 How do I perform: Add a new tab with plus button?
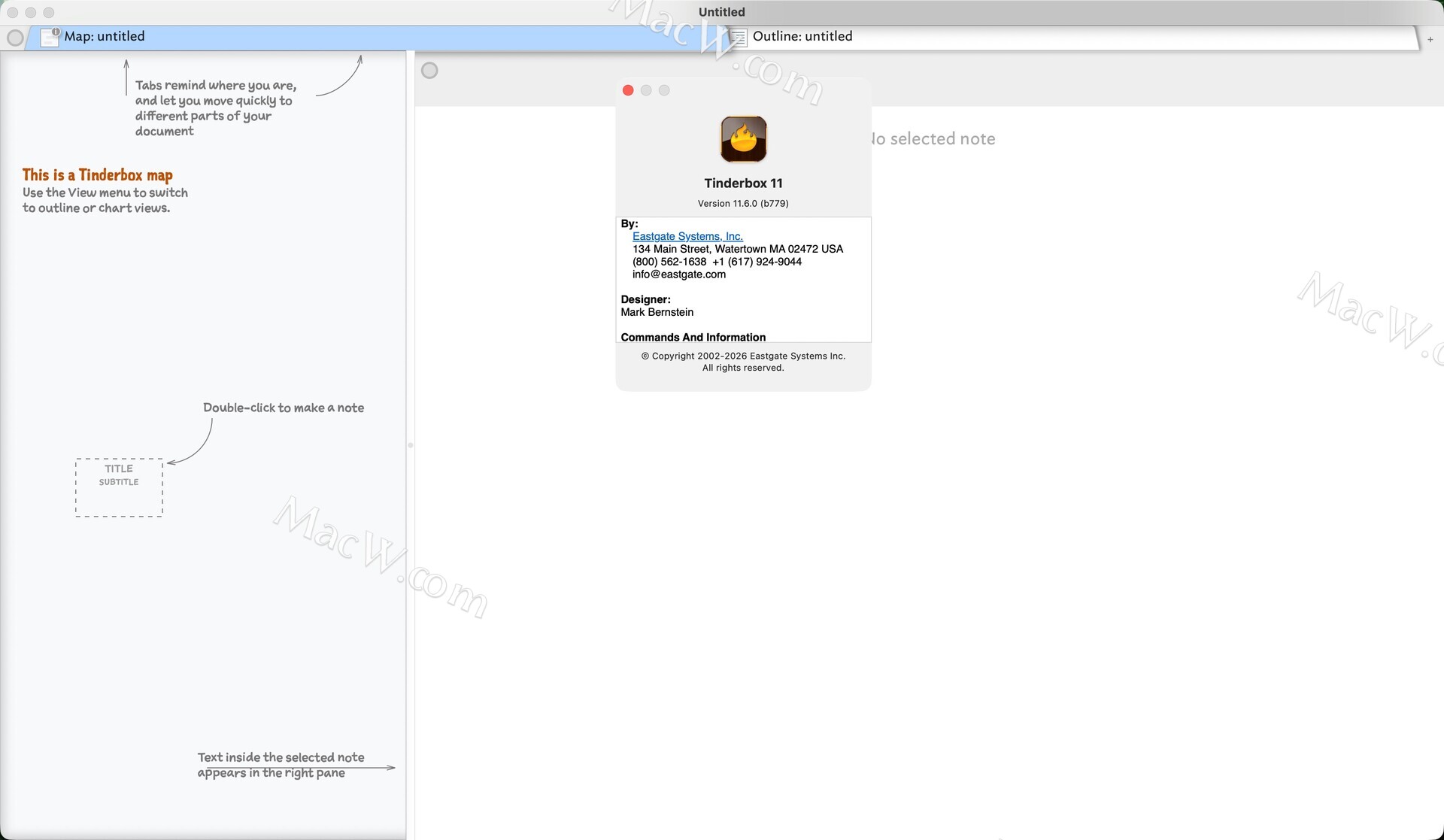1430,39
